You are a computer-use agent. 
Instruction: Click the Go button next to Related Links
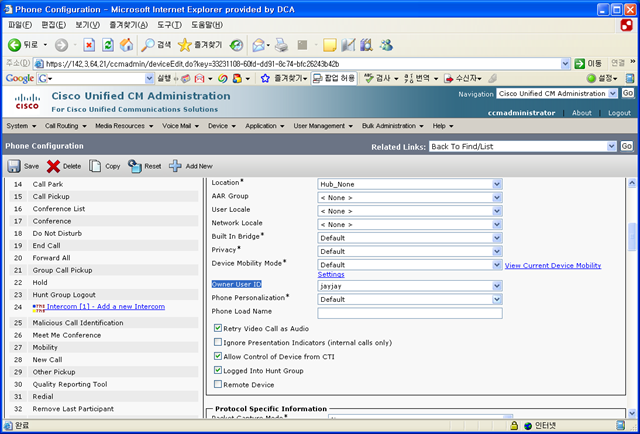click(627, 146)
